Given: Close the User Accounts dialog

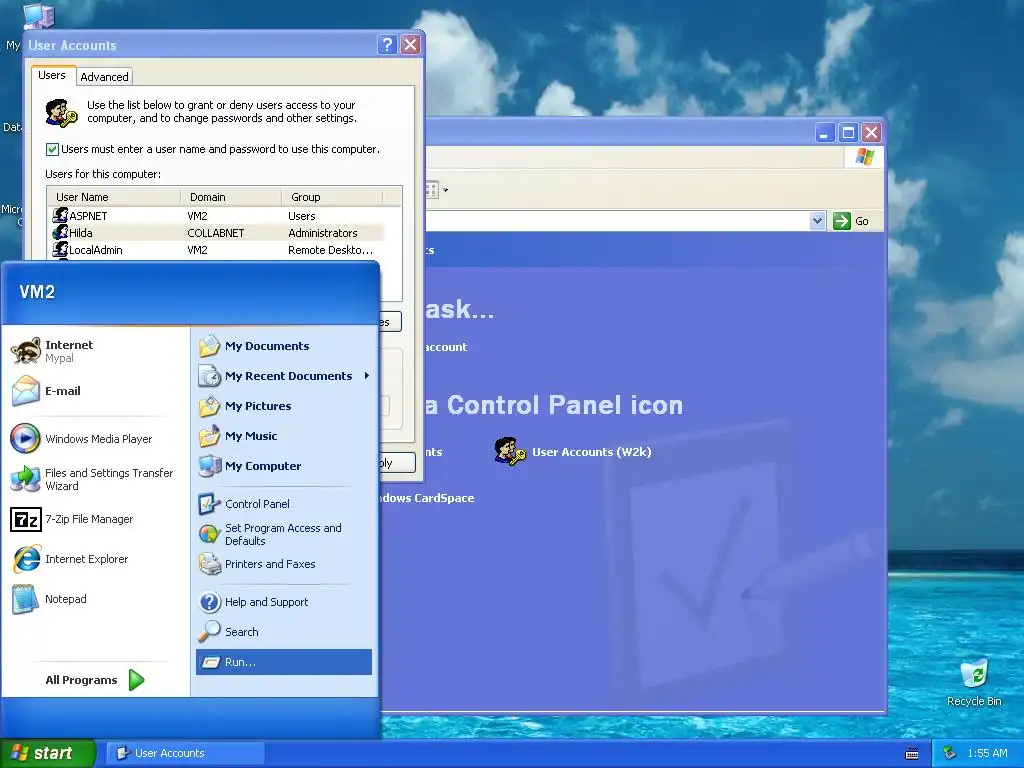Looking at the screenshot, I should tap(410, 44).
